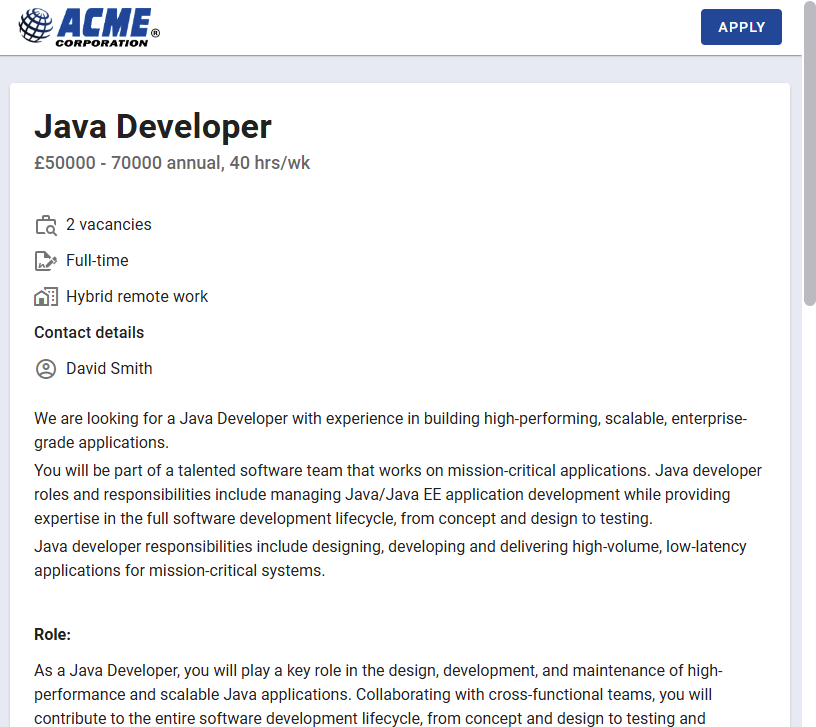
Task: Click the Full-time text label
Action: (x=97, y=261)
